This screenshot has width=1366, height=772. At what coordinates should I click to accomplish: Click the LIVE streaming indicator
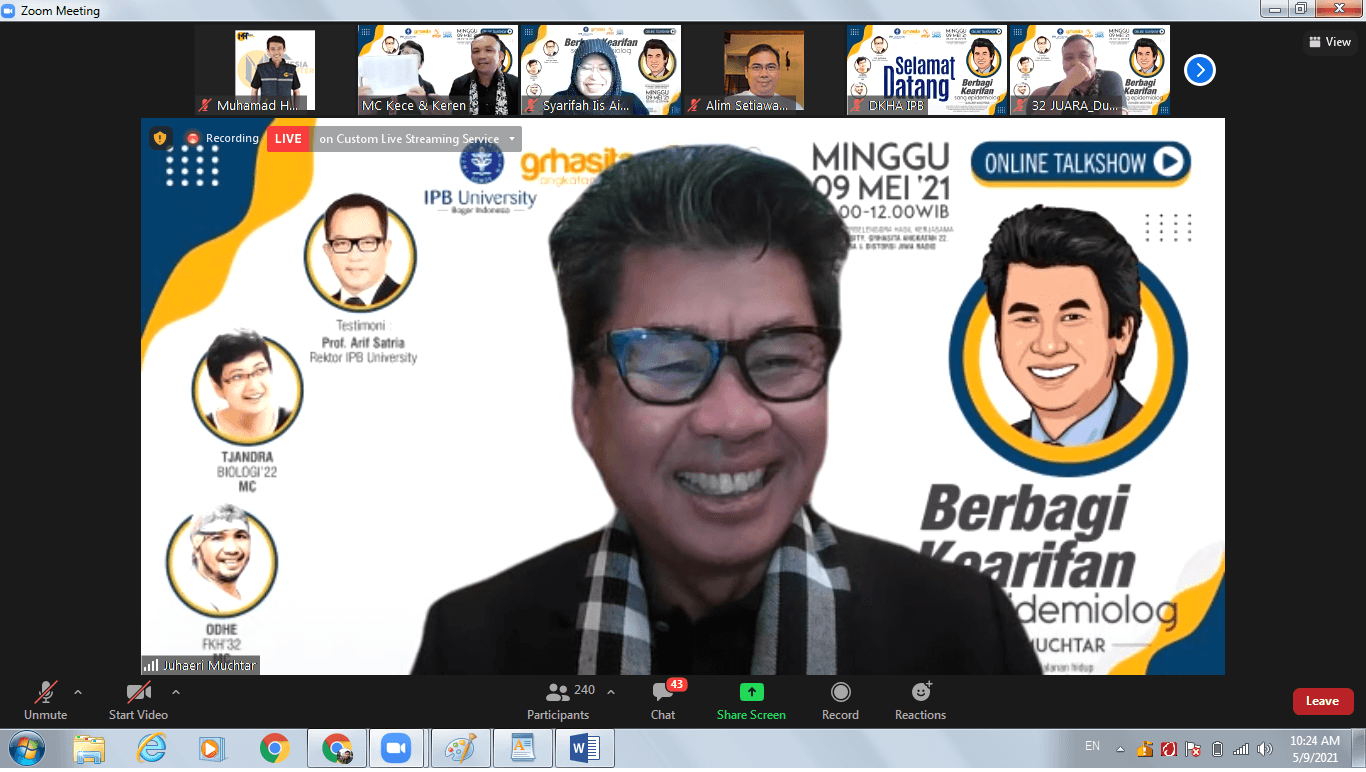pos(288,138)
